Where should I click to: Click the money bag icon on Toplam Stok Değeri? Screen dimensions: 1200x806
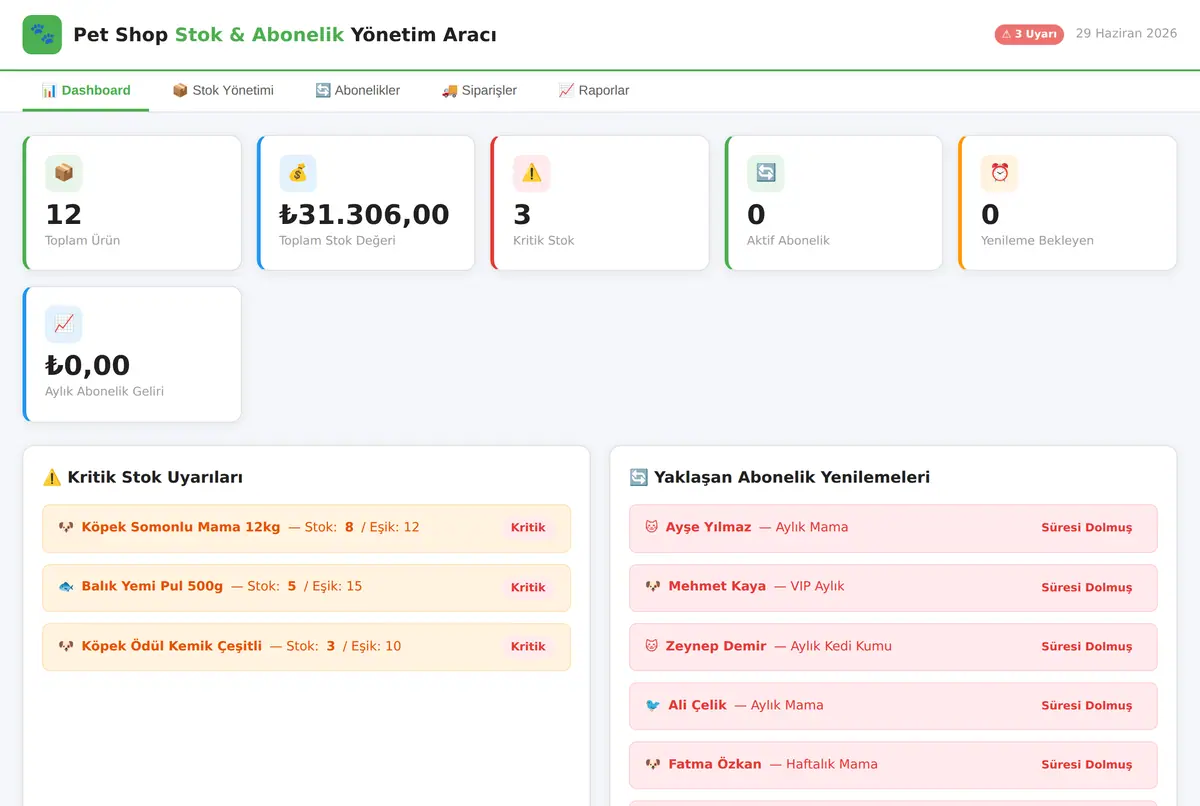pos(298,173)
